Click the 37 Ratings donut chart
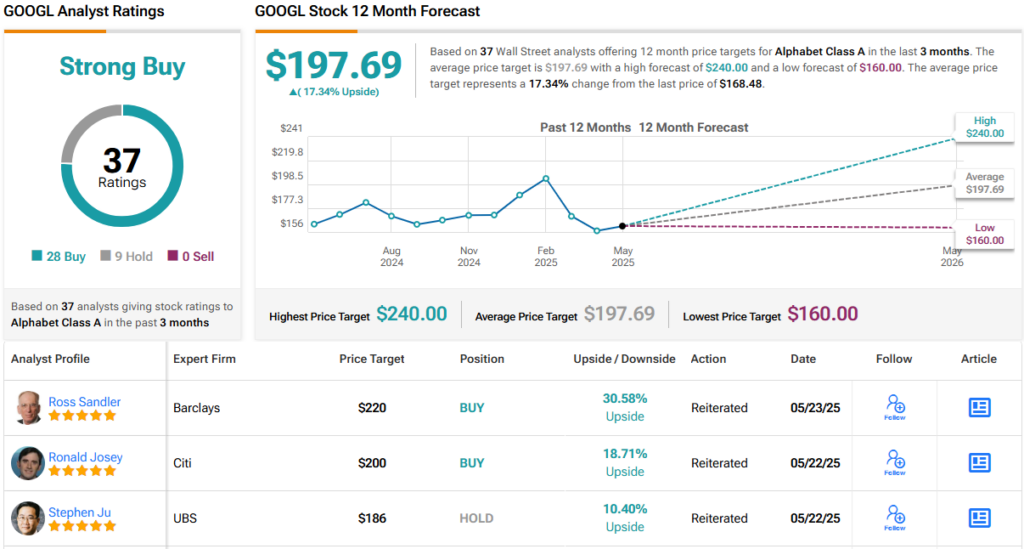 122,166
